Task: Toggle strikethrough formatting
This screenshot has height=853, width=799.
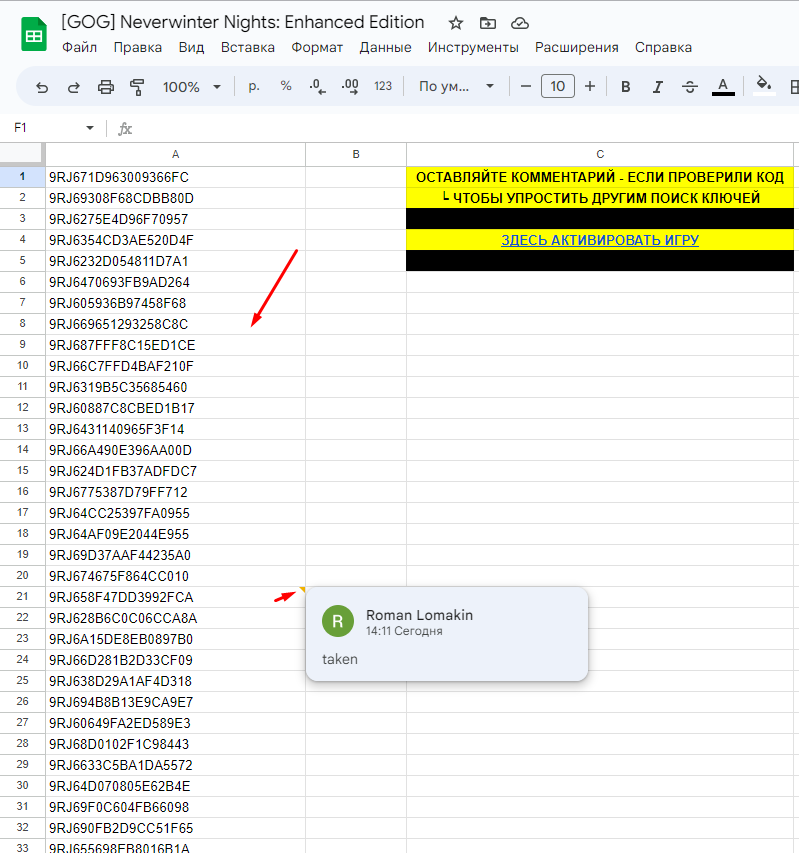Action: click(x=689, y=87)
